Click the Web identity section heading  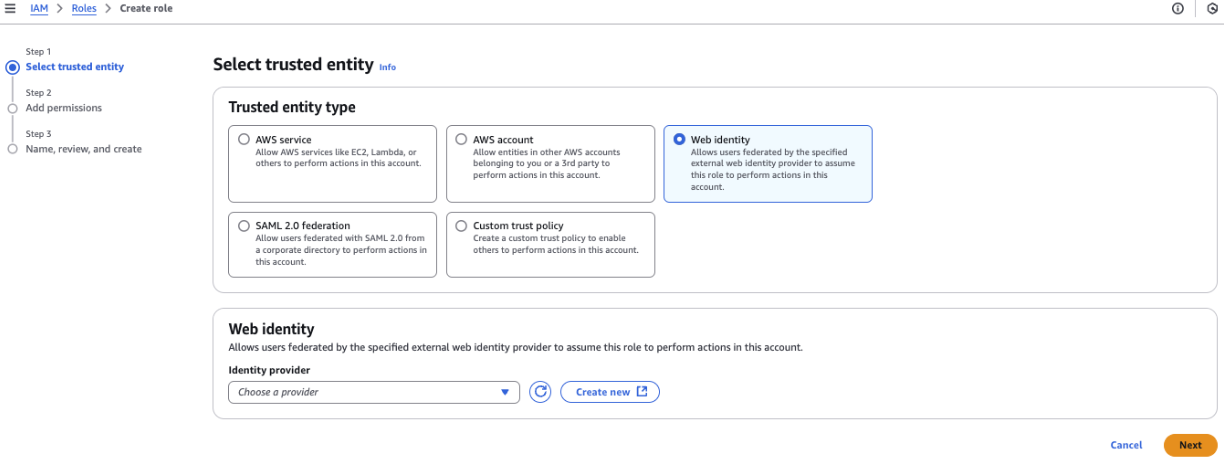[272, 328]
